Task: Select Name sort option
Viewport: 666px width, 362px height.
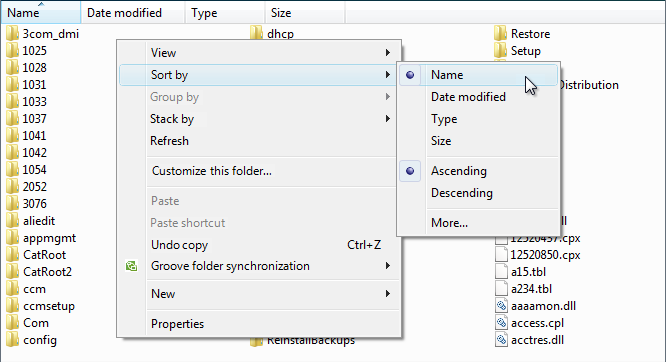Action: click(x=478, y=75)
